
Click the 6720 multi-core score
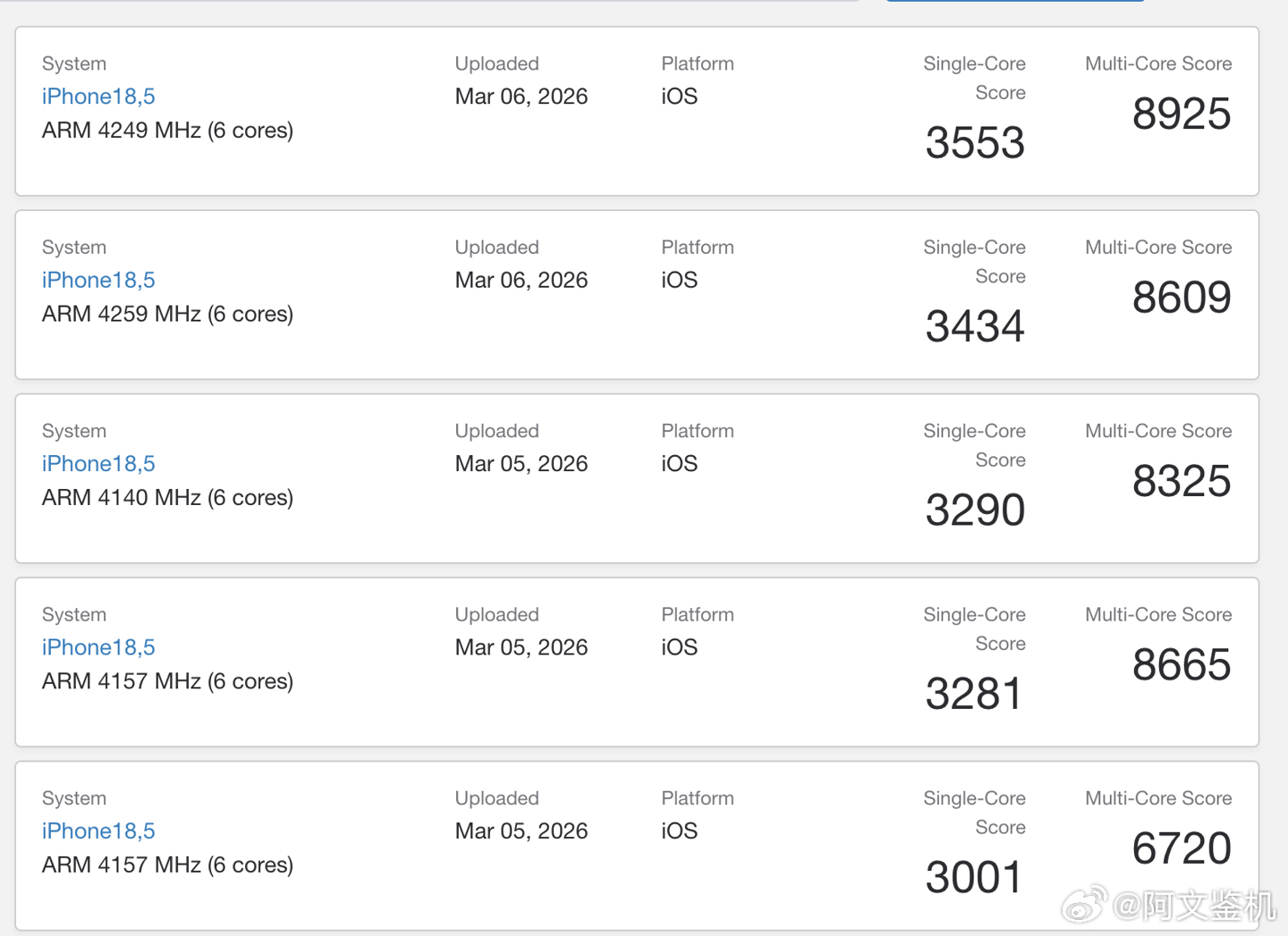click(1182, 849)
